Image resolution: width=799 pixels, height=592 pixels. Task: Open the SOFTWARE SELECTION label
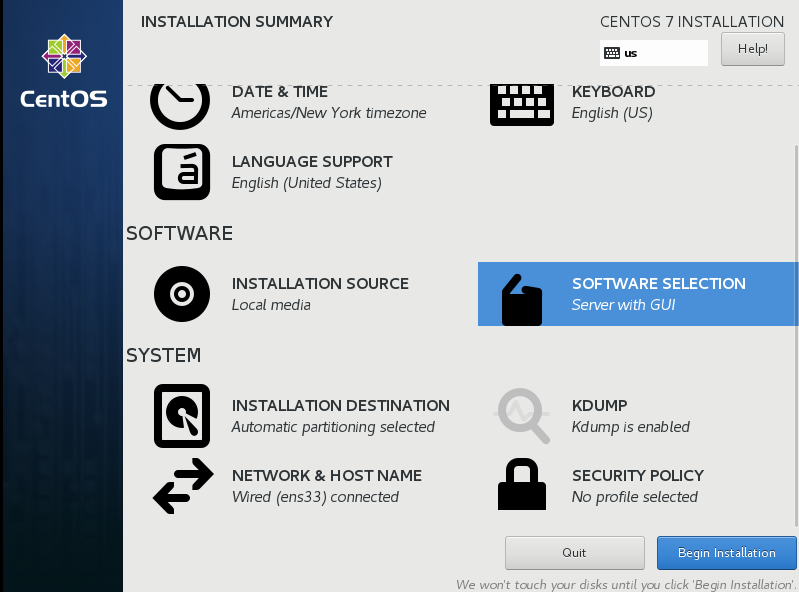click(x=659, y=283)
